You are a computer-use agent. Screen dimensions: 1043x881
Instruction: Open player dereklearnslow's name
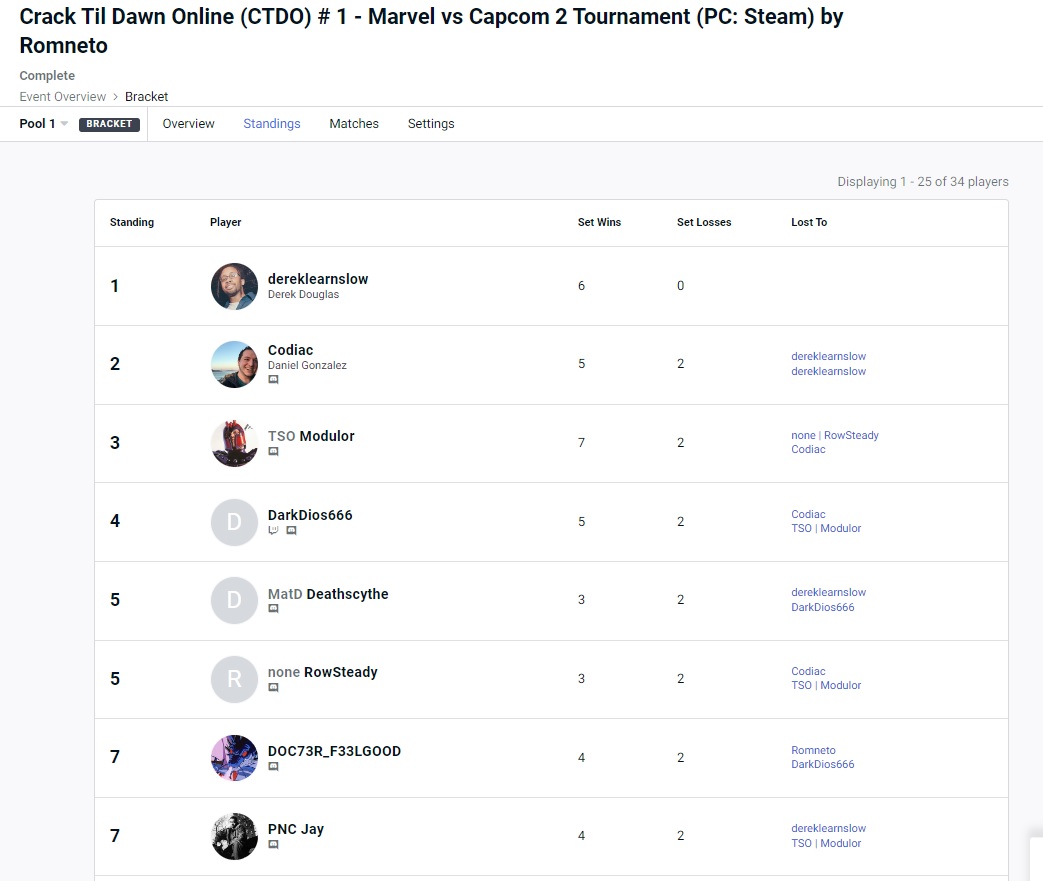point(318,279)
